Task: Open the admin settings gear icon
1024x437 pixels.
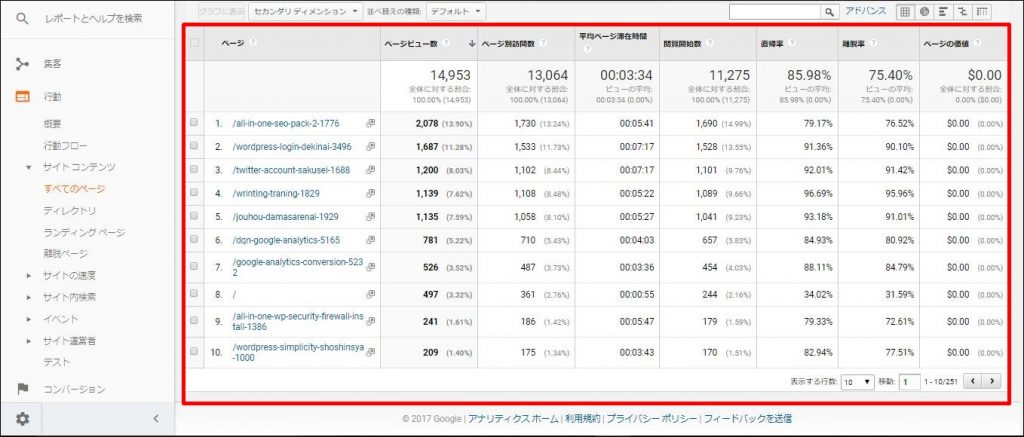Action: 22,419
